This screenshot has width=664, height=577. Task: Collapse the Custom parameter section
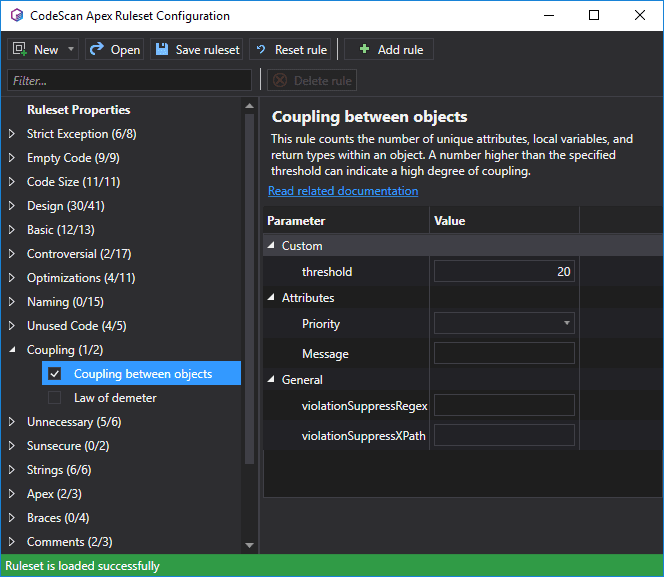click(x=271, y=246)
